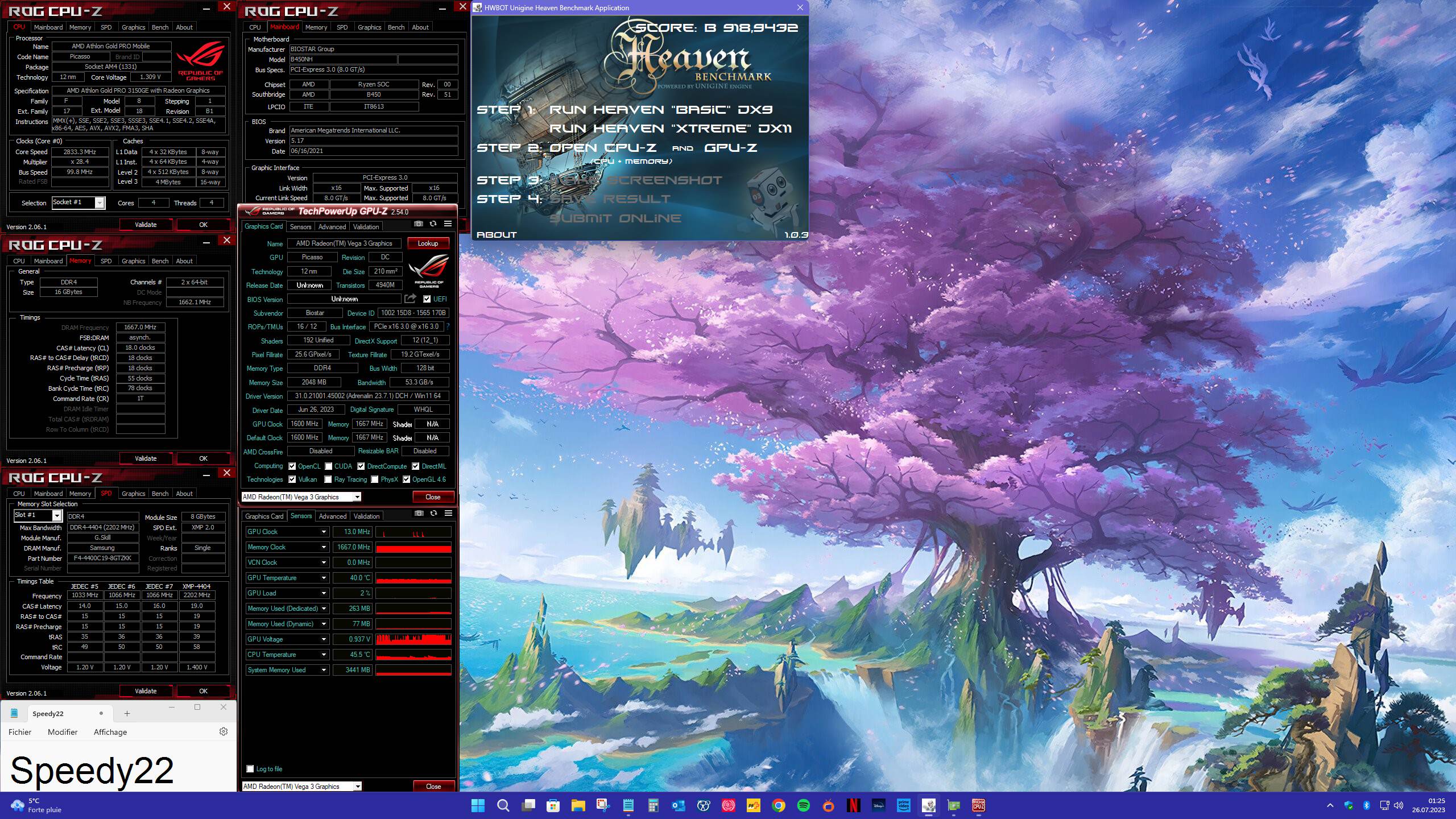Open Sensors tab in GPU-Z Graphics Card window
The image size is (1456, 819).
300,227
